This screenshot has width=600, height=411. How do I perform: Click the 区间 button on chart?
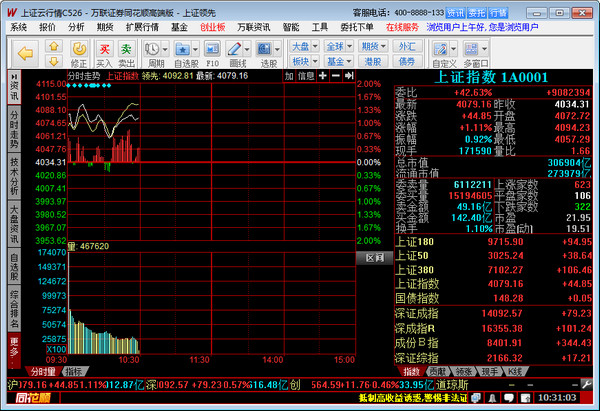pyautogui.click(x=372, y=257)
